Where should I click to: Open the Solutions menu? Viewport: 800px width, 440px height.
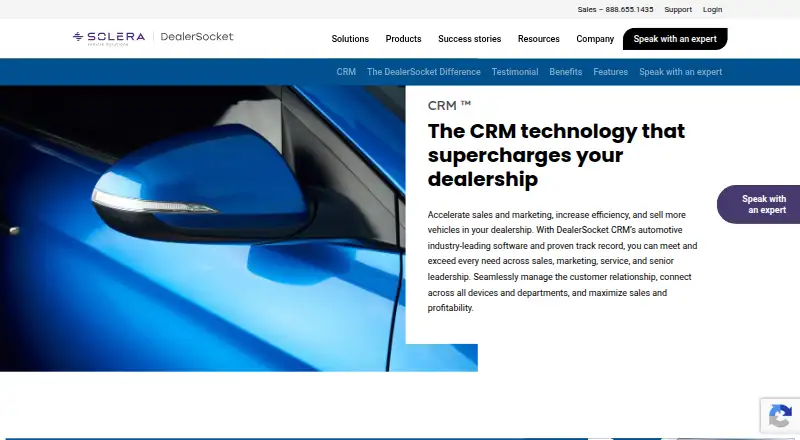(x=350, y=39)
